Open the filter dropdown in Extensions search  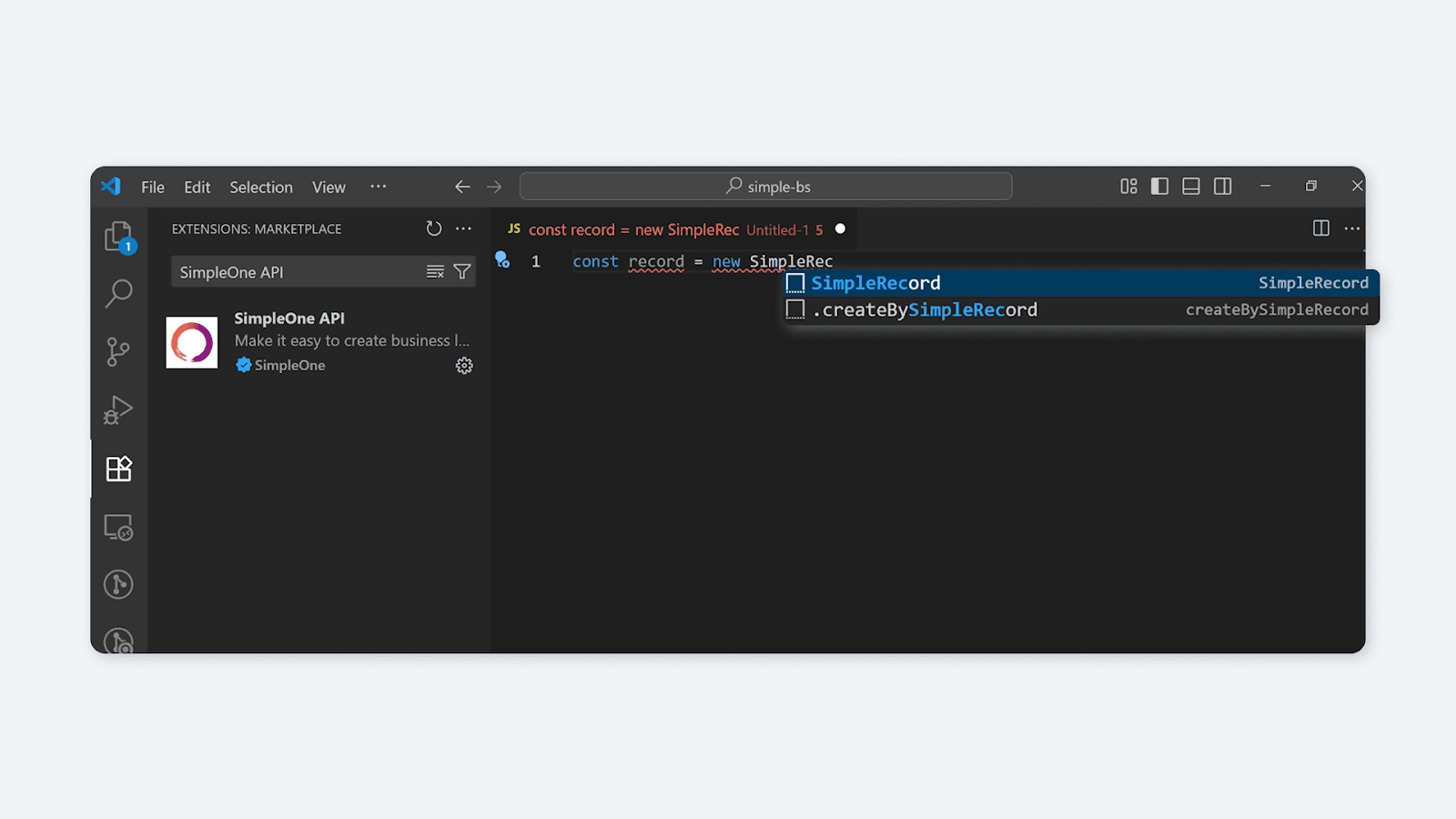click(x=462, y=271)
